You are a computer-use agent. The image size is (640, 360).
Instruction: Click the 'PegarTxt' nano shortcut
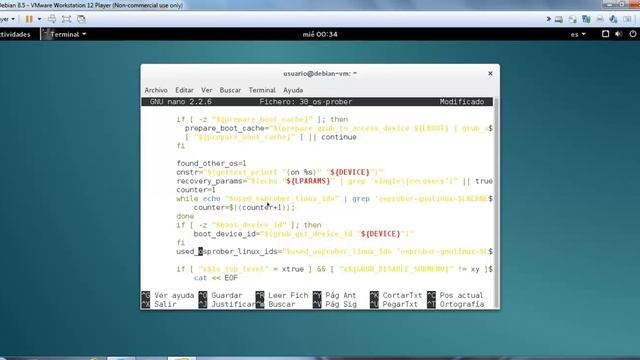[x=394, y=304]
